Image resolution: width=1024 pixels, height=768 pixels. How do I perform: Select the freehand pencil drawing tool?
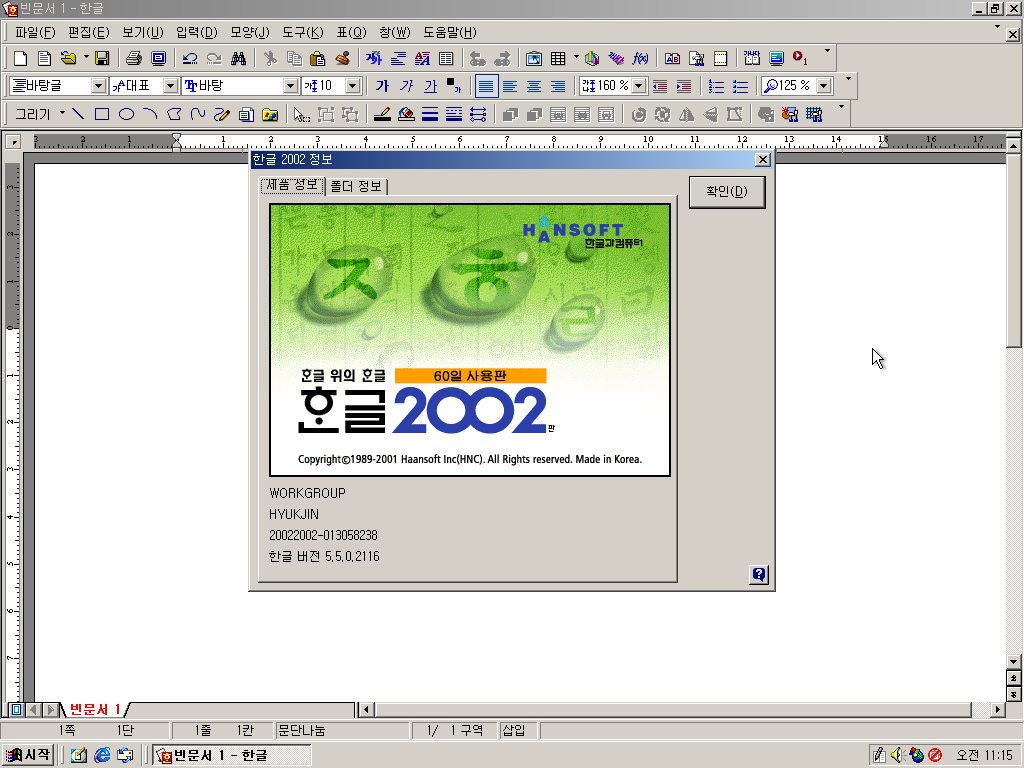(x=222, y=114)
